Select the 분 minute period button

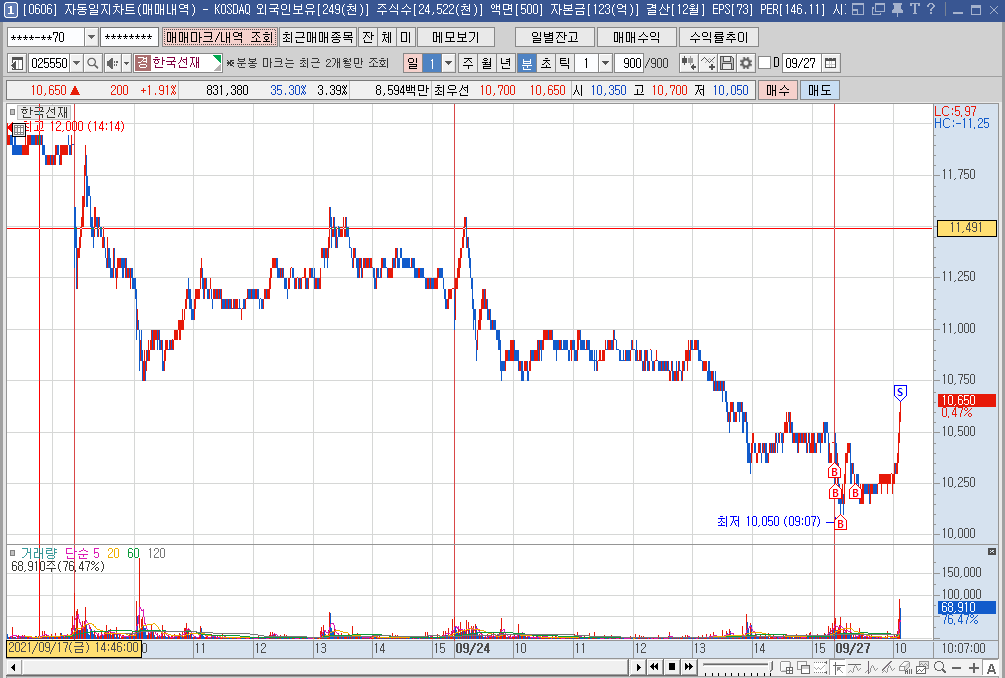click(526, 63)
